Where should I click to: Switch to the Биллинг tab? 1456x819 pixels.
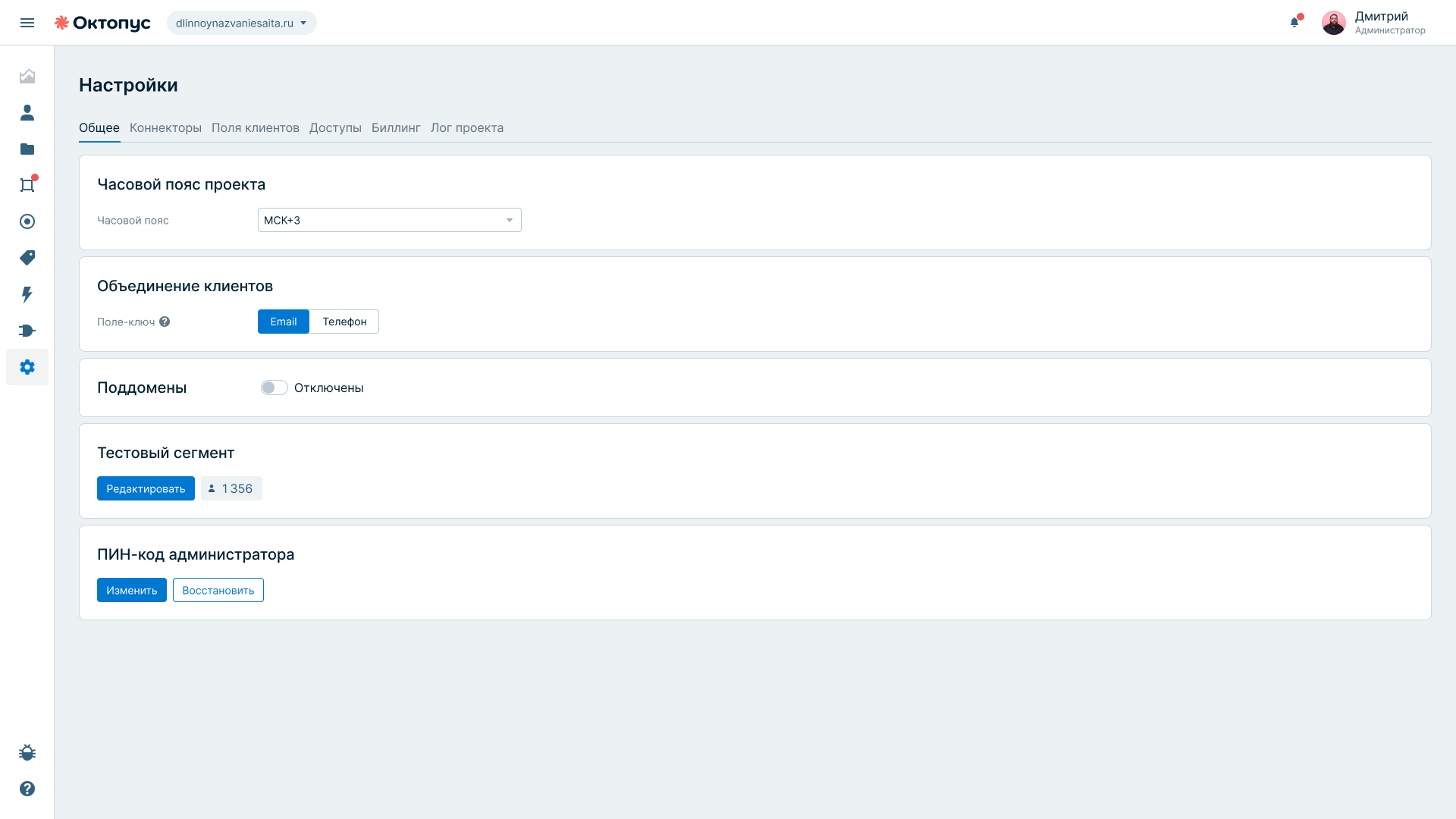pos(396,127)
